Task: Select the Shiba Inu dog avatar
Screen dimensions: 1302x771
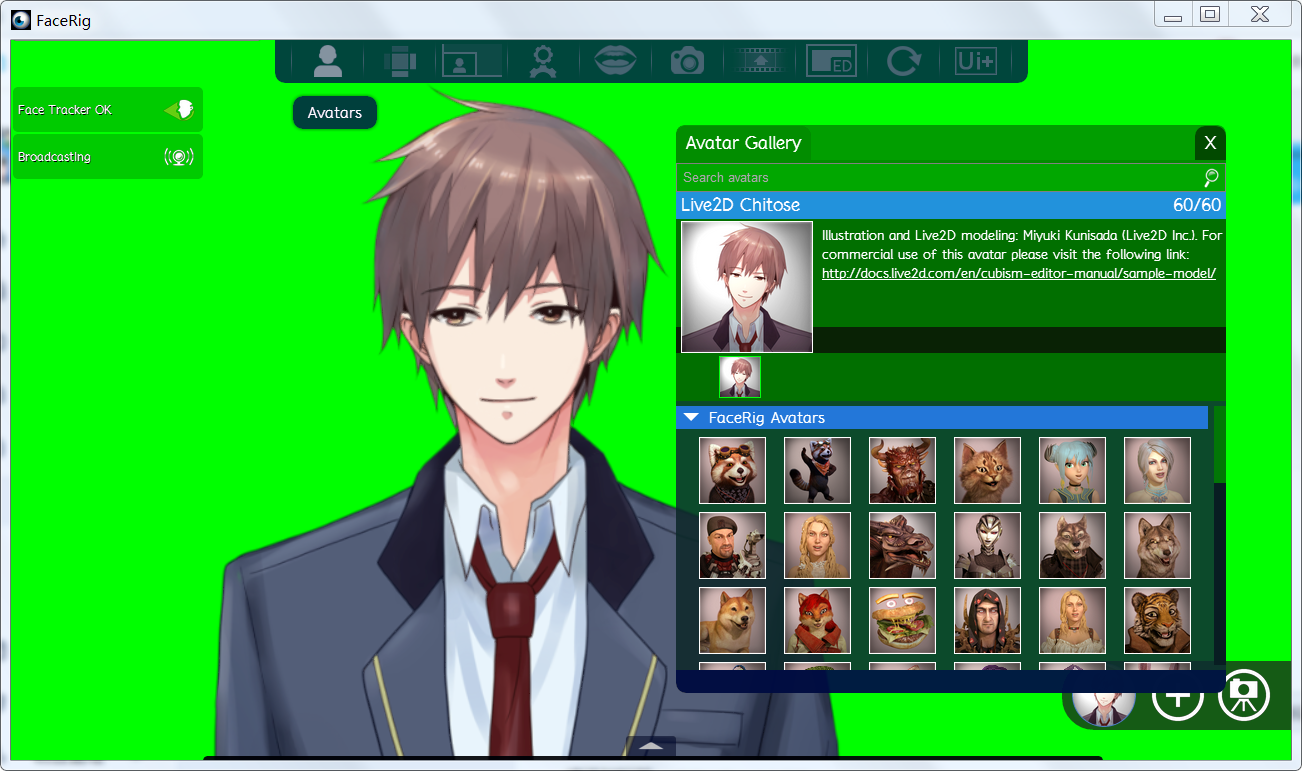Action: [x=732, y=620]
